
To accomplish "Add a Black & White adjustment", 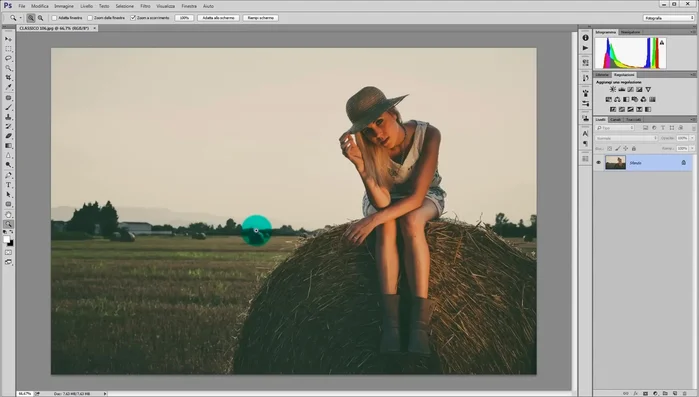I will (x=626, y=99).
